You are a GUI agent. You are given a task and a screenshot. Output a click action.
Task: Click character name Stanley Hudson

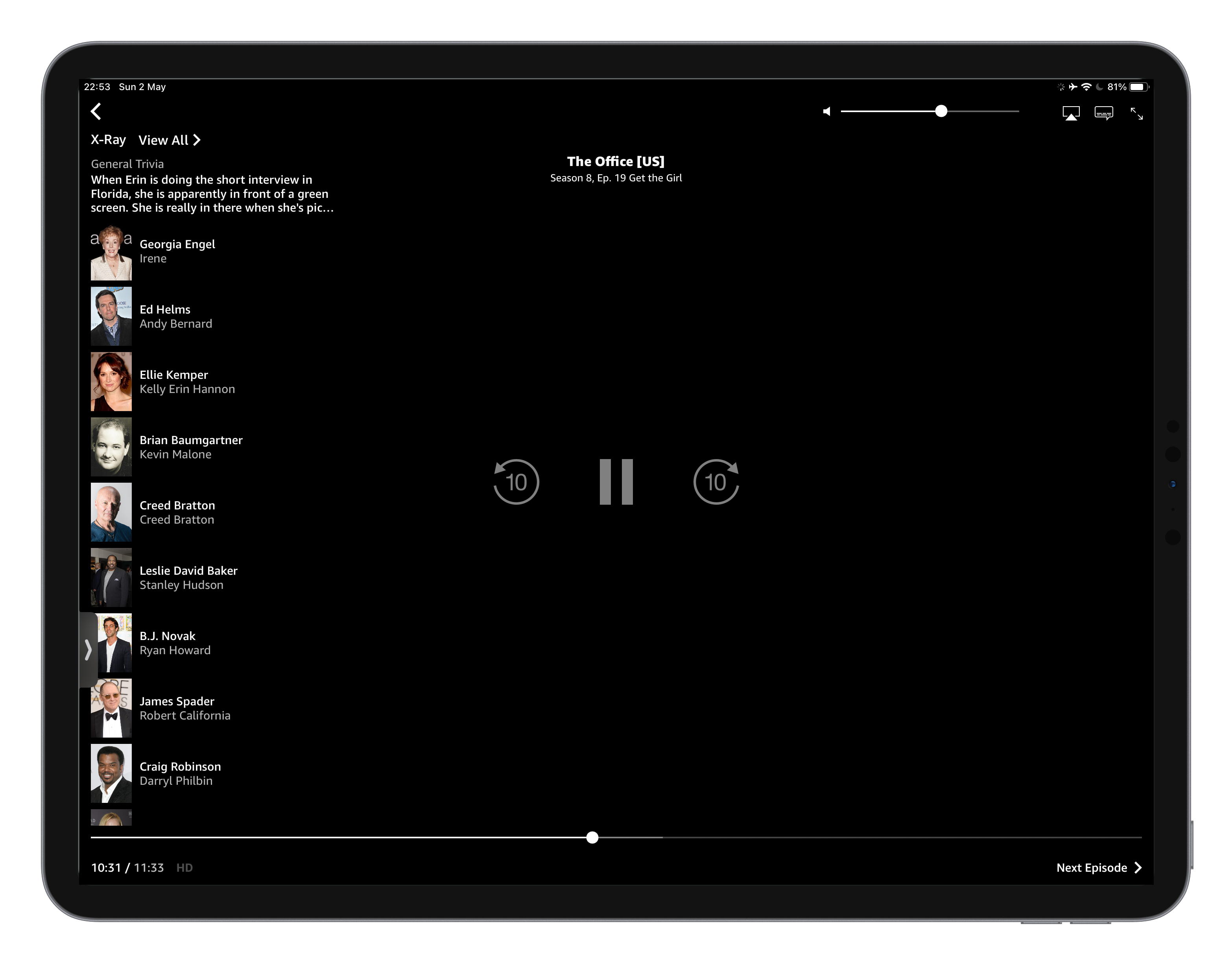pyautogui.click(x=181, y=585)
